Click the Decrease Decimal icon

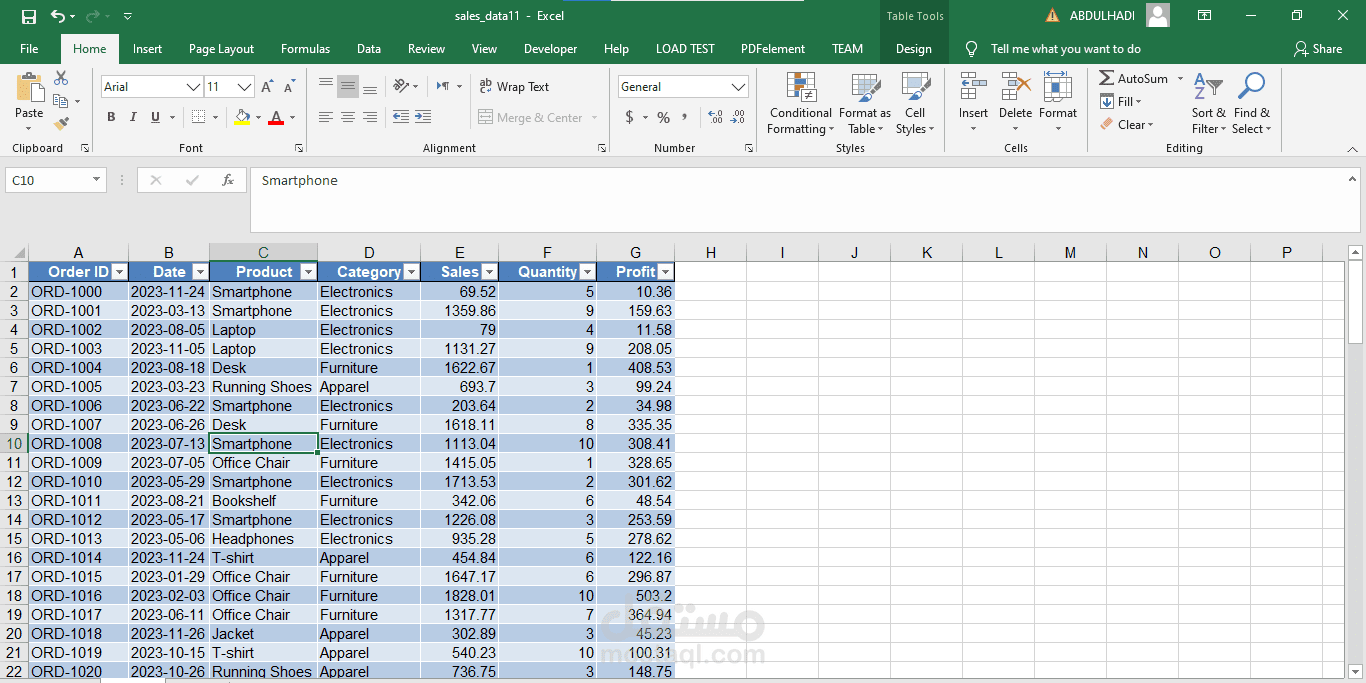click(738, 117)
